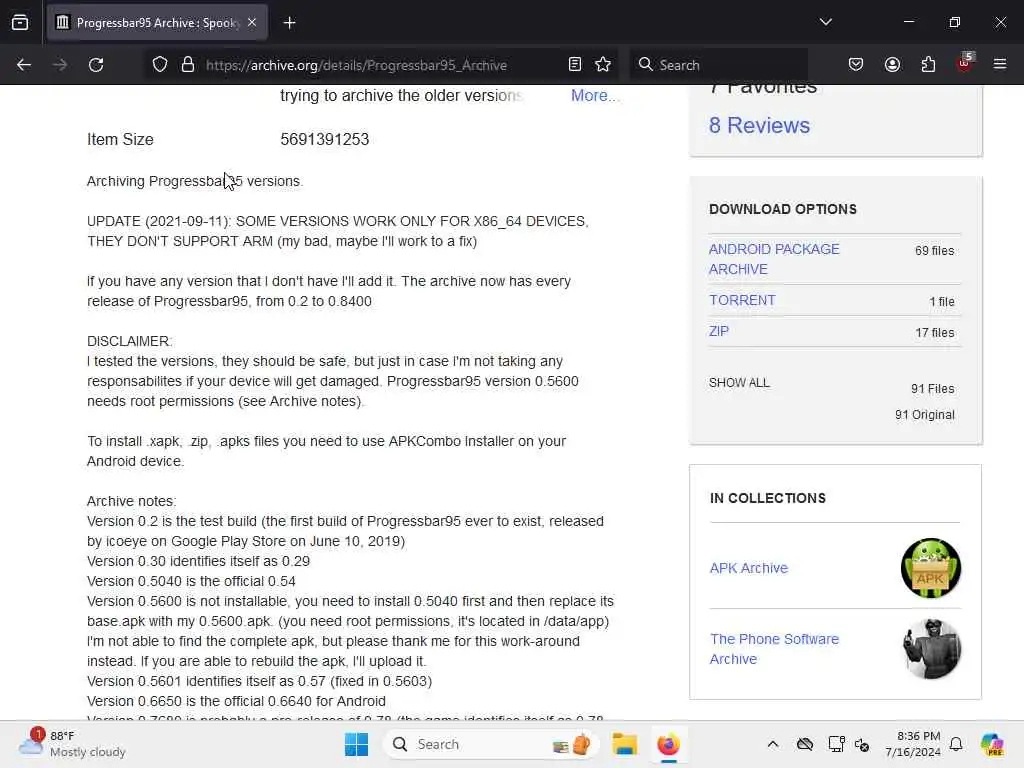This screenshot has height=768, width=1024.
Task: Open the ZIP download option
Action: (718, 331)
